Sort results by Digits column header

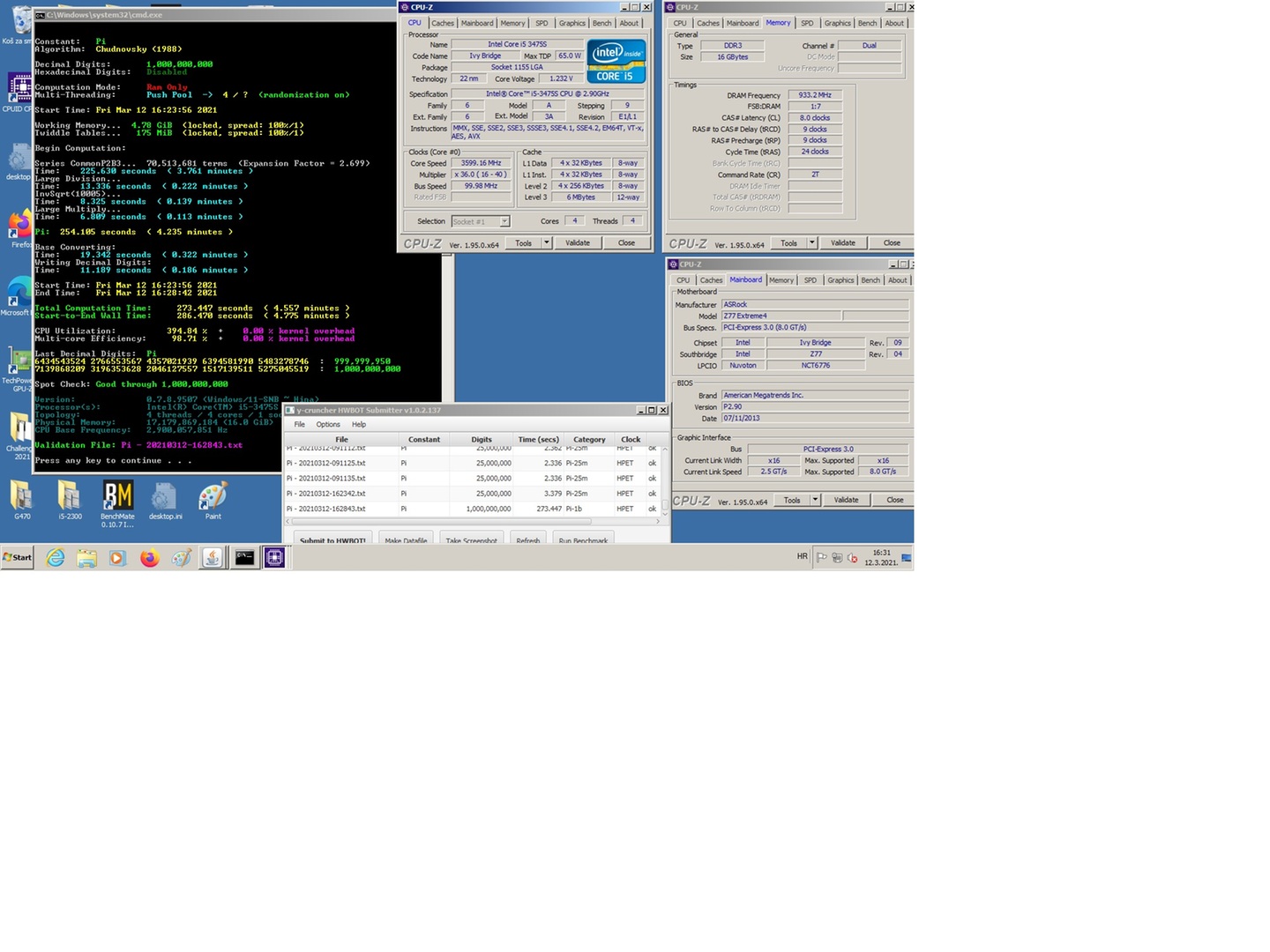[x=482, y=439]
